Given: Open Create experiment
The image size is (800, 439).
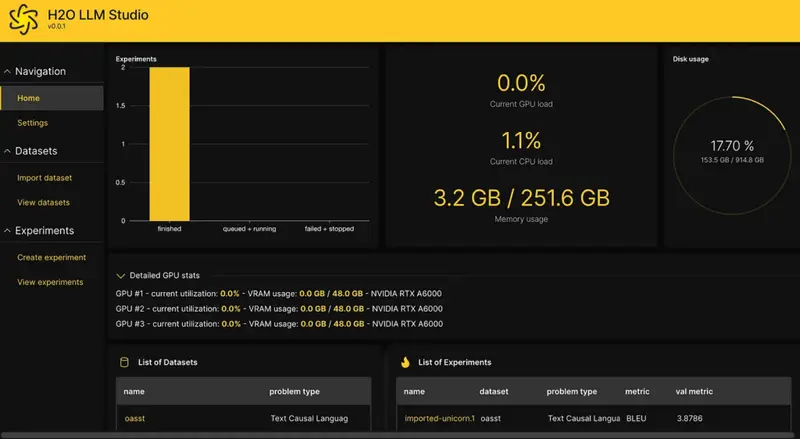Looking at the screenshot, I should 52,258.
